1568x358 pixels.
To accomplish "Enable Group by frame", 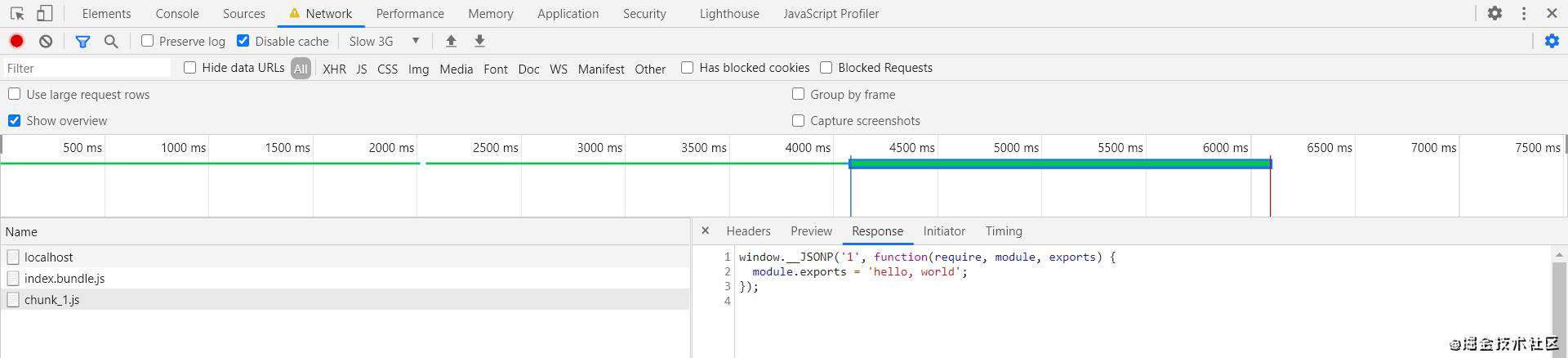I will (x=798, y=94).
